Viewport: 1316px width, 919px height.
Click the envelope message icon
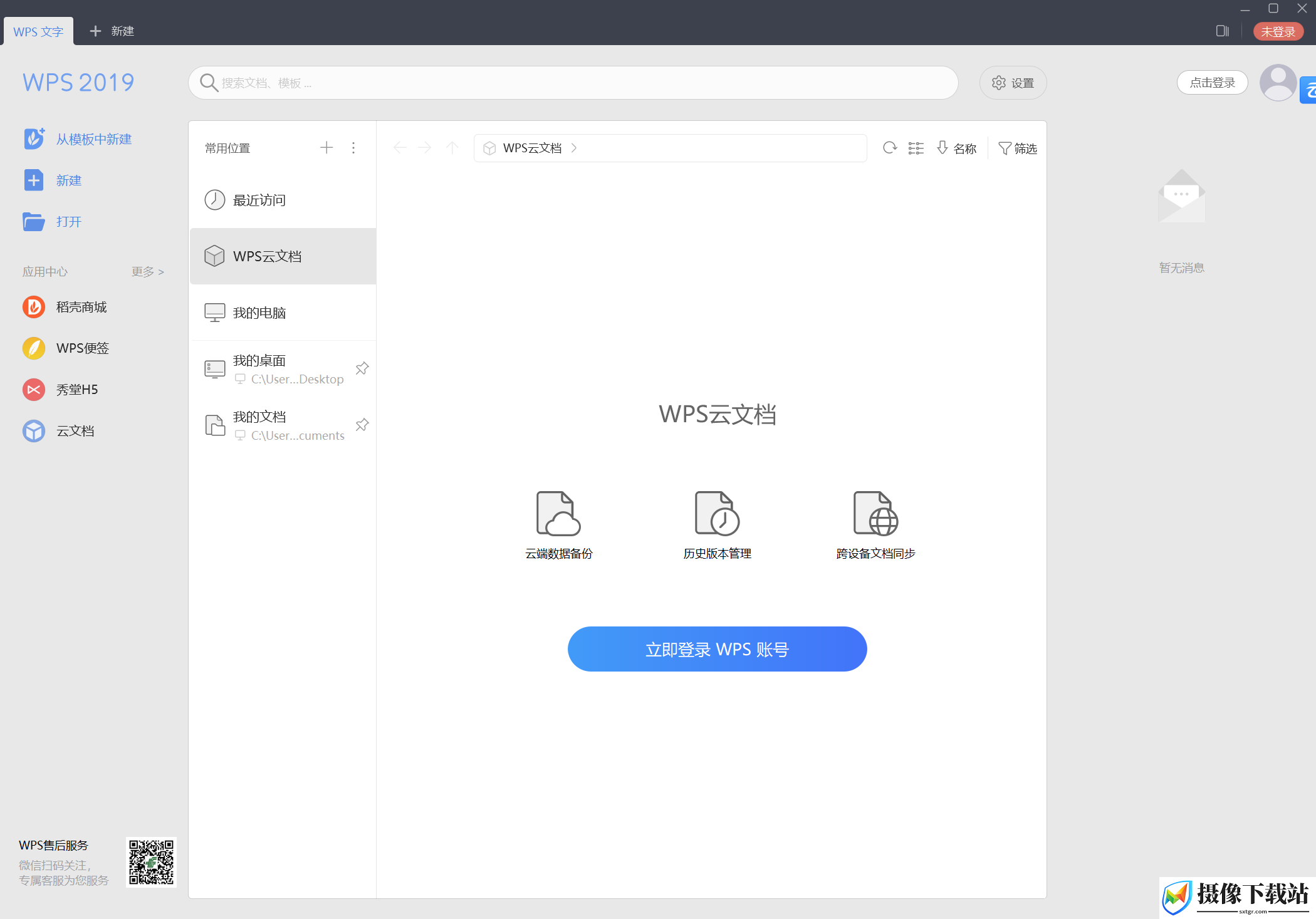1181,196
